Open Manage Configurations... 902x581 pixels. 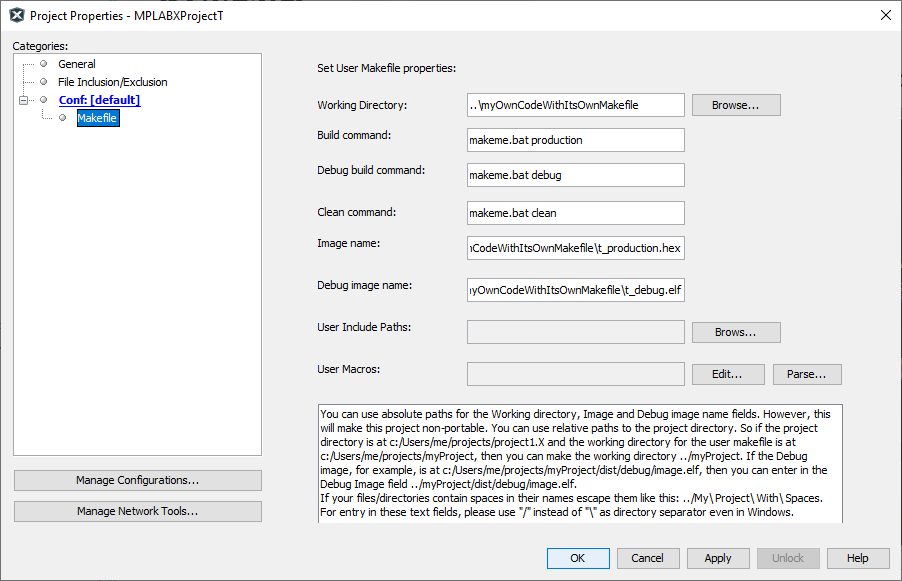click(137, 481)
